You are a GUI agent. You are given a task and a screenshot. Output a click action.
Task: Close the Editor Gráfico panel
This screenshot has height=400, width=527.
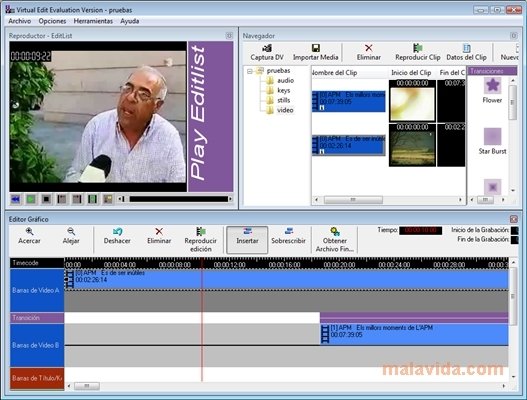(514, 219)
